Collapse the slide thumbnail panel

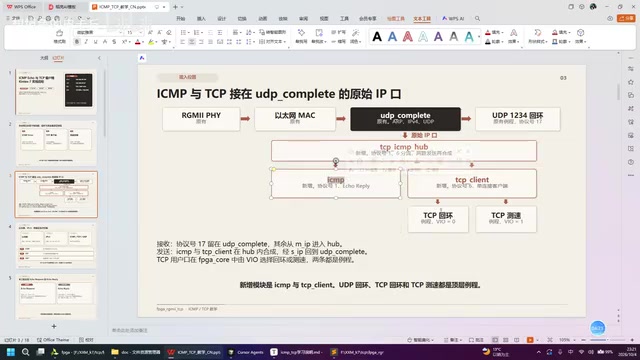click(99, 58)
